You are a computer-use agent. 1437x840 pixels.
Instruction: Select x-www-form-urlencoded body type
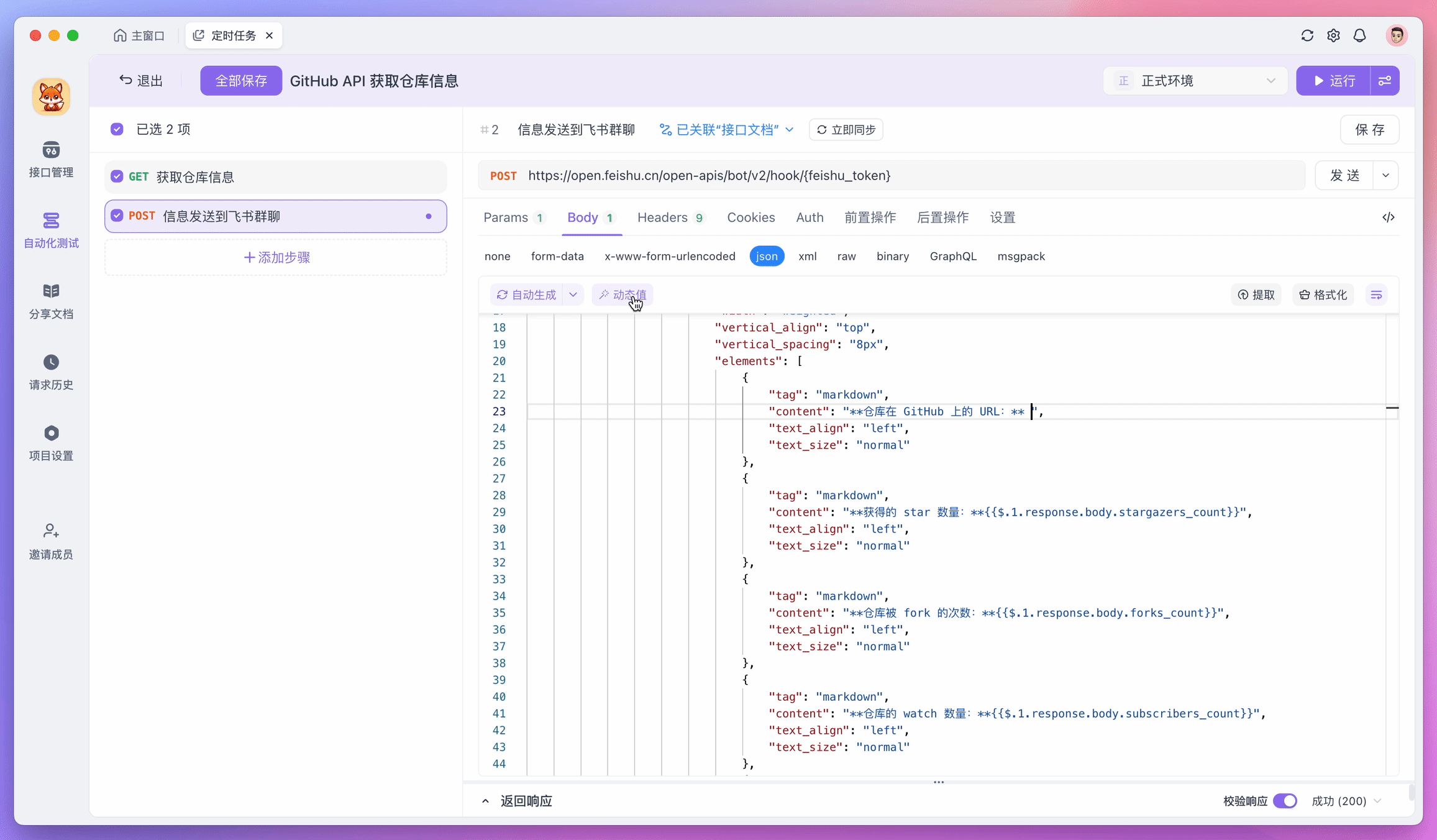point(670,256)
